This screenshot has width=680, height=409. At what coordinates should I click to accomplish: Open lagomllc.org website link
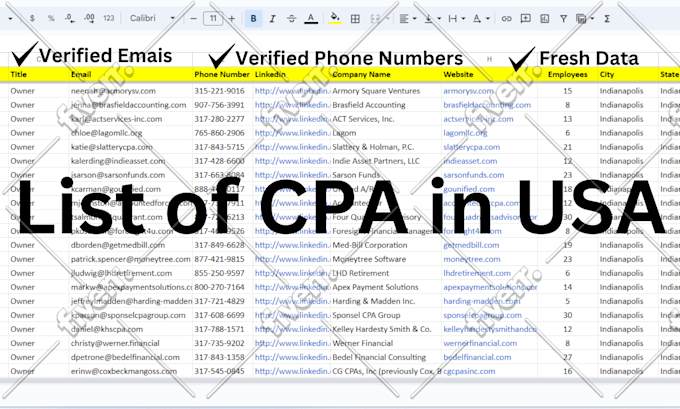465,133
